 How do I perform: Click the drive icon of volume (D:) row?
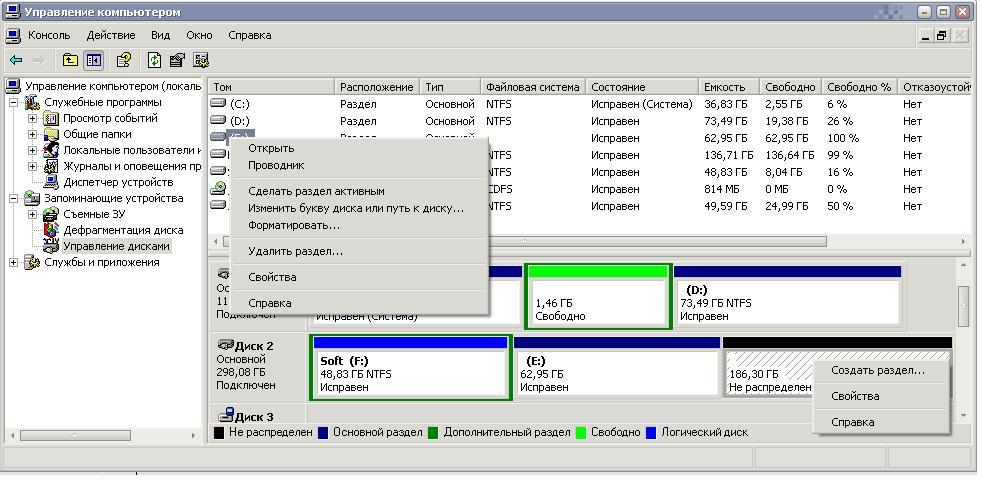click(218, 120)
